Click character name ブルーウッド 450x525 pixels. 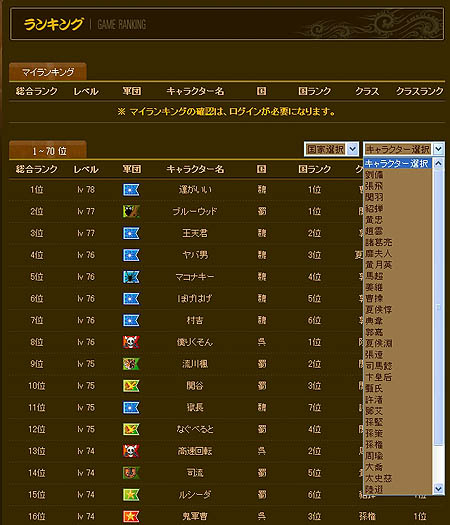(195, 211)
